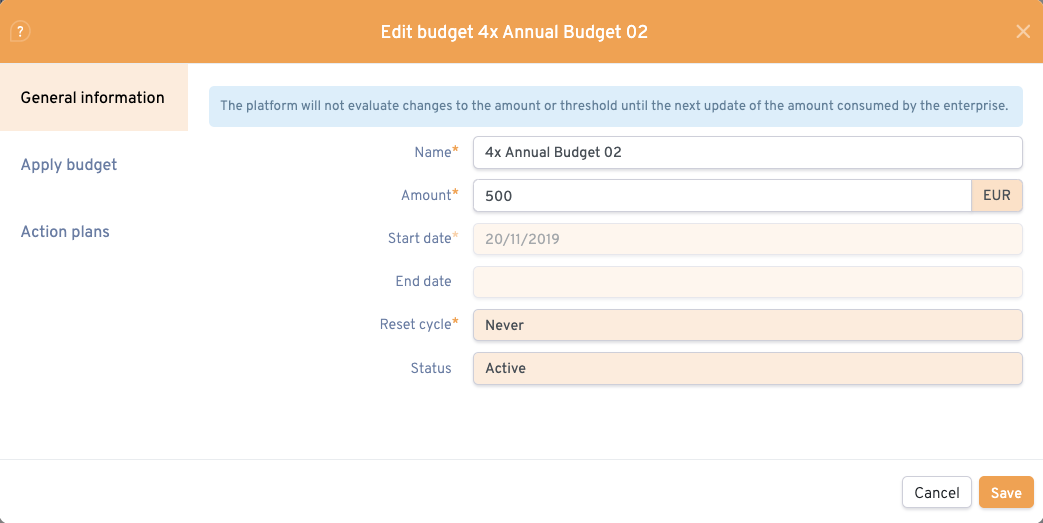The width and height of the screenshot is (1043, 523).
Task: Select the blue platform notice text
Action: click(614, 106)
